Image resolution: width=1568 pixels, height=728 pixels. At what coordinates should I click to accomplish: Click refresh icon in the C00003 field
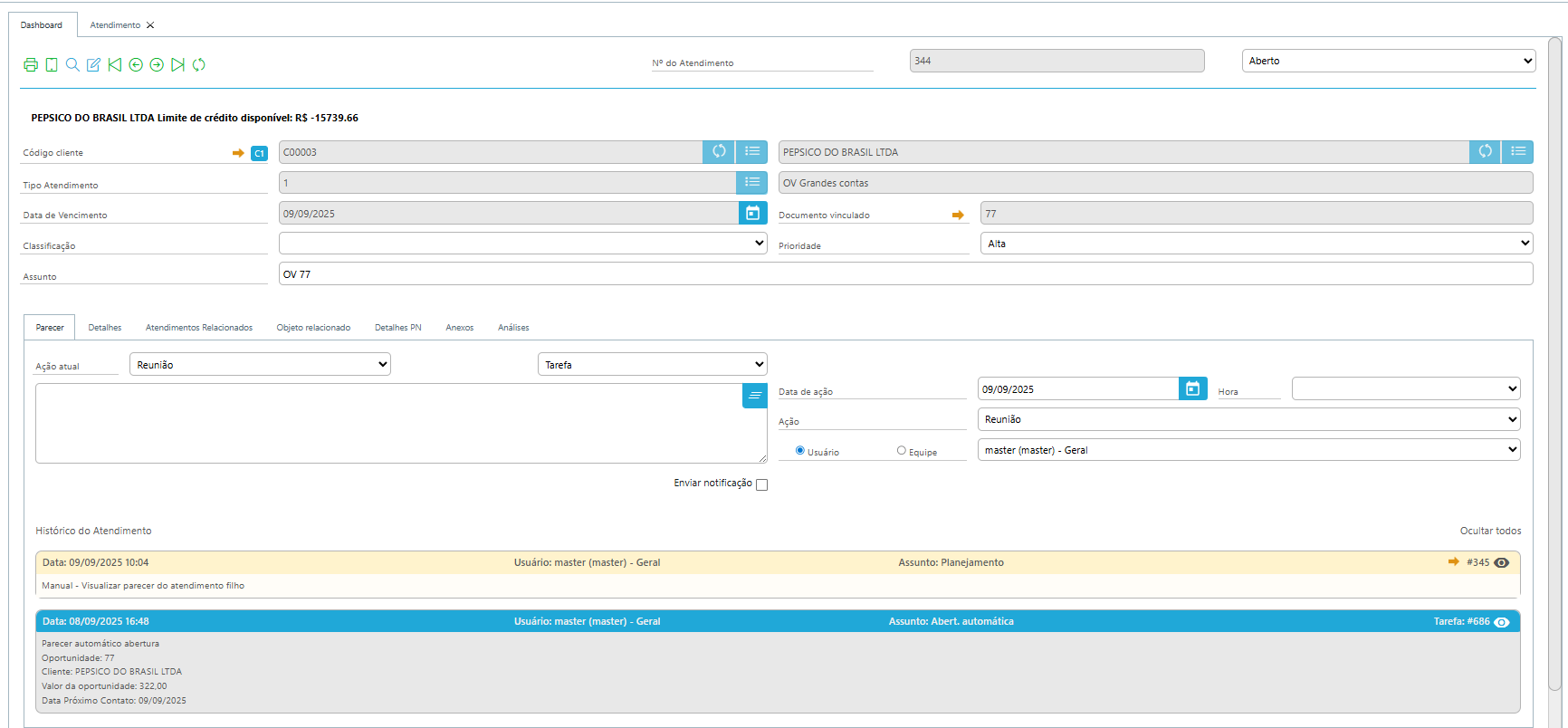[719, 152]
